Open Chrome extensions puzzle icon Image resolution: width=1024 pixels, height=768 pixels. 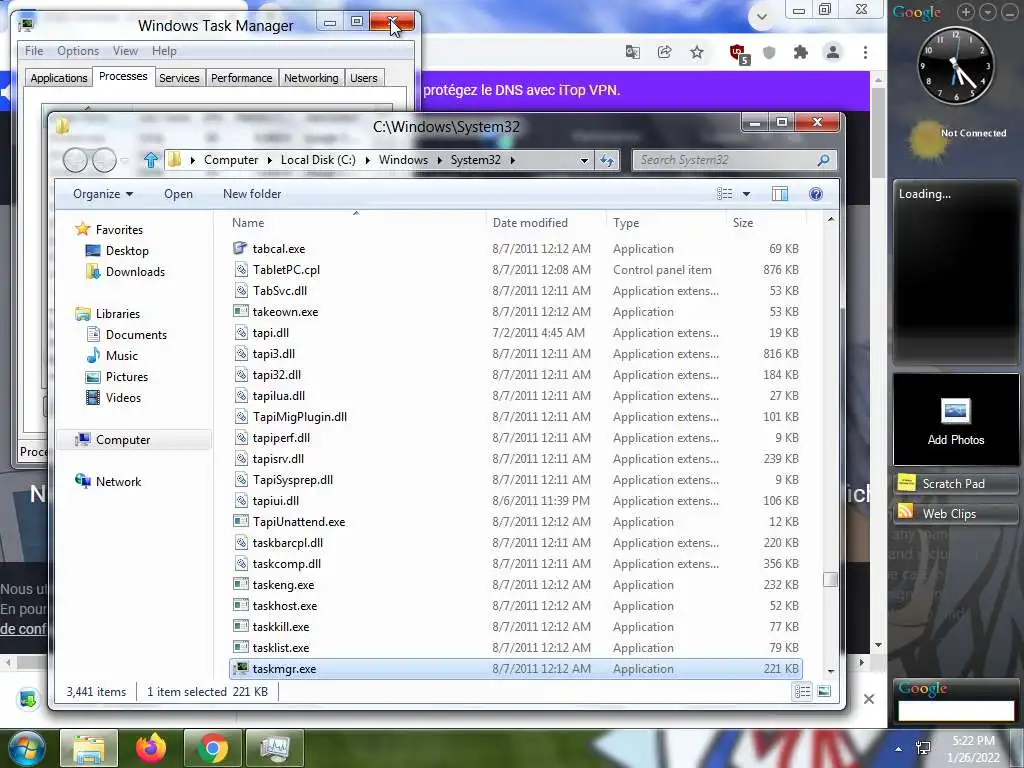point(801,52)
